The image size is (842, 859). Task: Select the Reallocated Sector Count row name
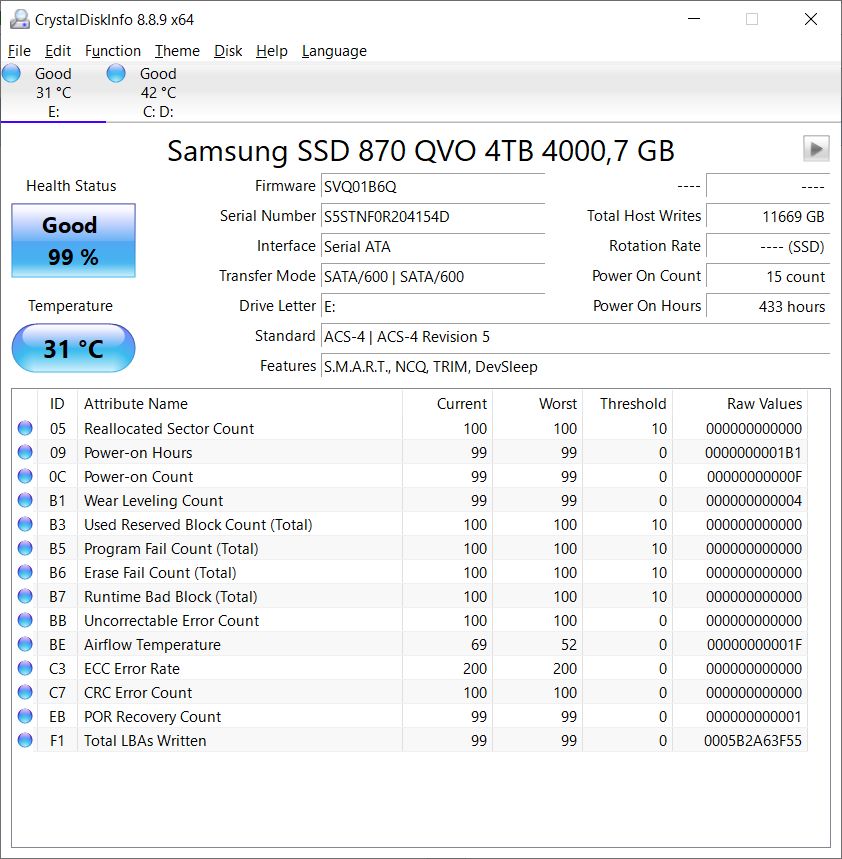[169, 428]
